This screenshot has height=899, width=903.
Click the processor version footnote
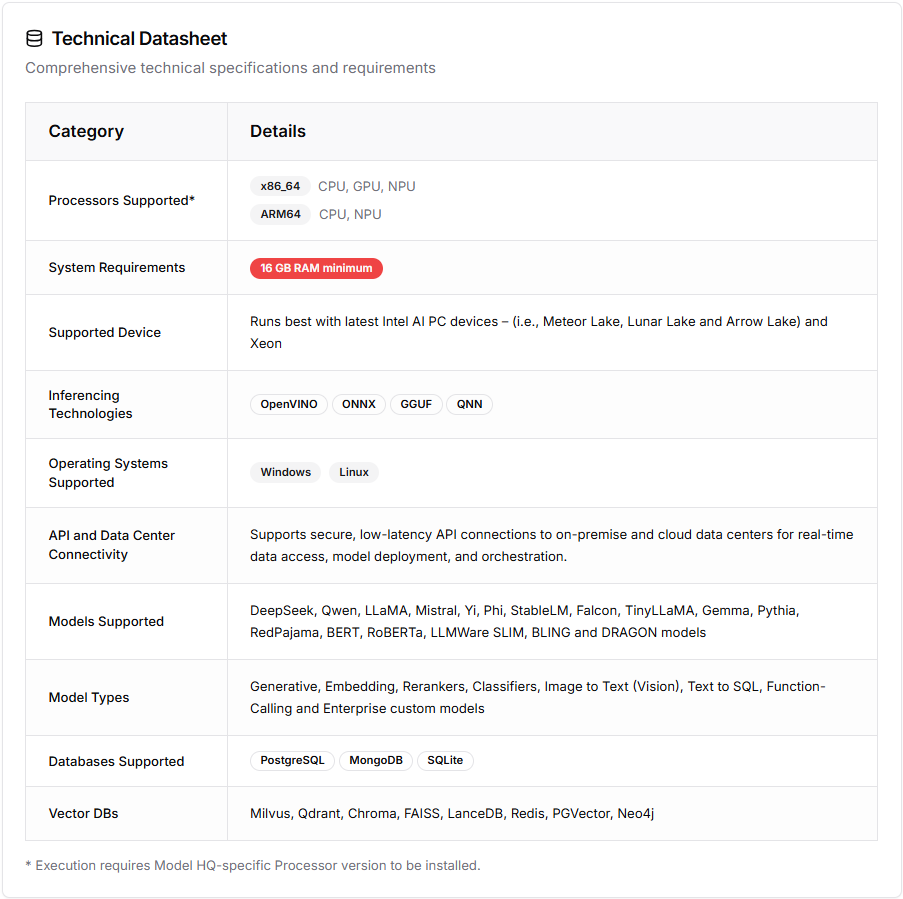point(253,865)
